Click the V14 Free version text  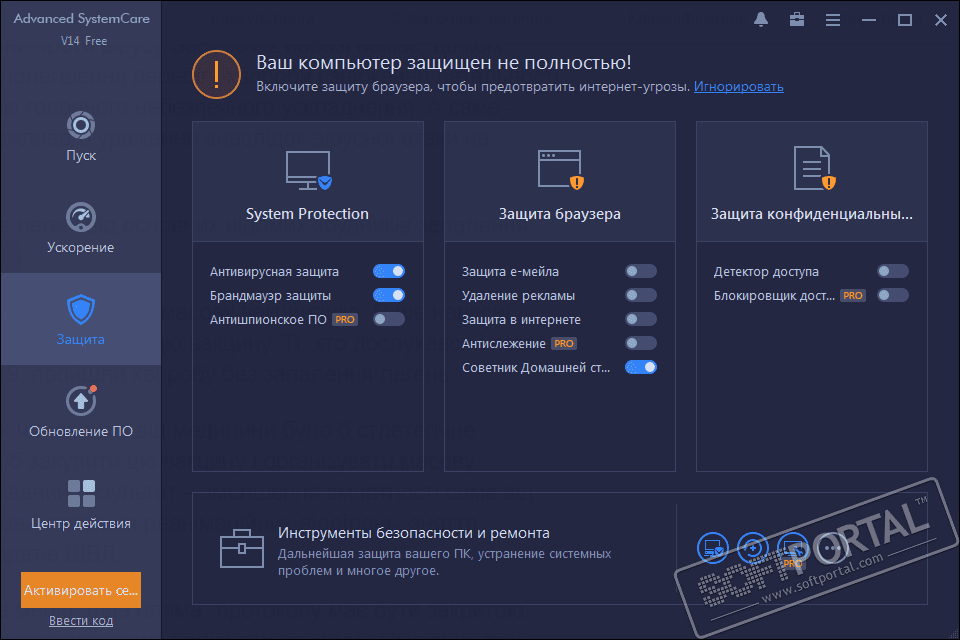click(x=84, y=41)
